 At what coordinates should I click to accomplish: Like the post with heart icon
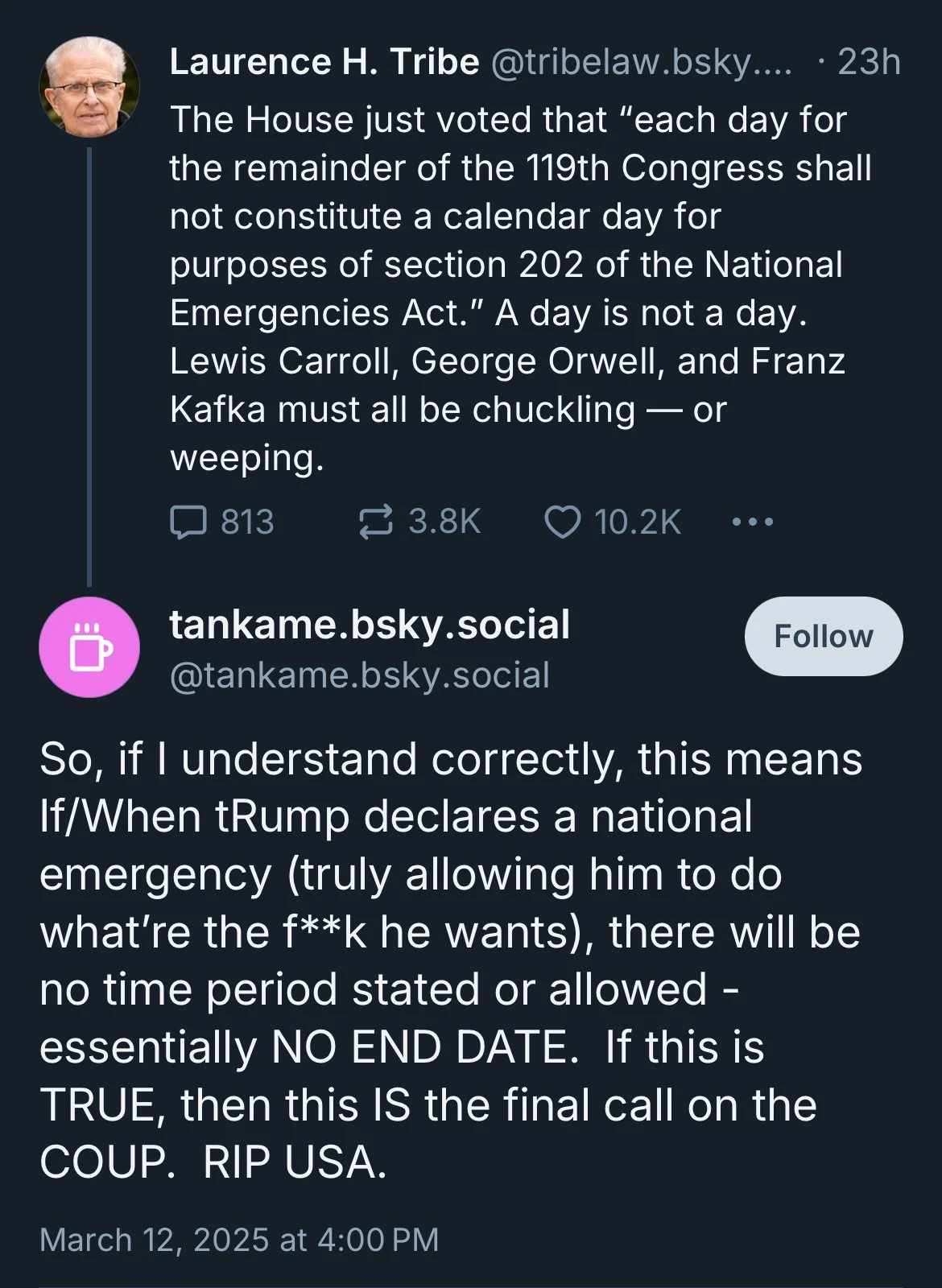[562, 522]
